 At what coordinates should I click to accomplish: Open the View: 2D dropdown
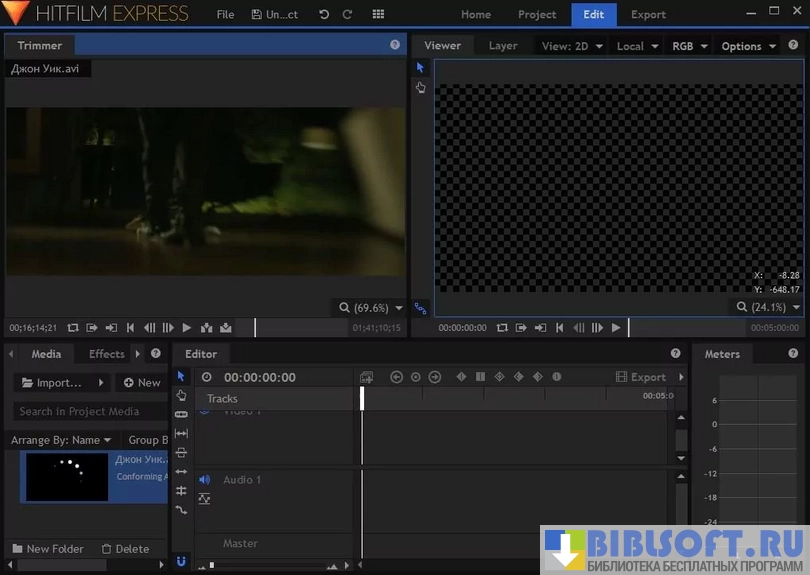[570, 46]
